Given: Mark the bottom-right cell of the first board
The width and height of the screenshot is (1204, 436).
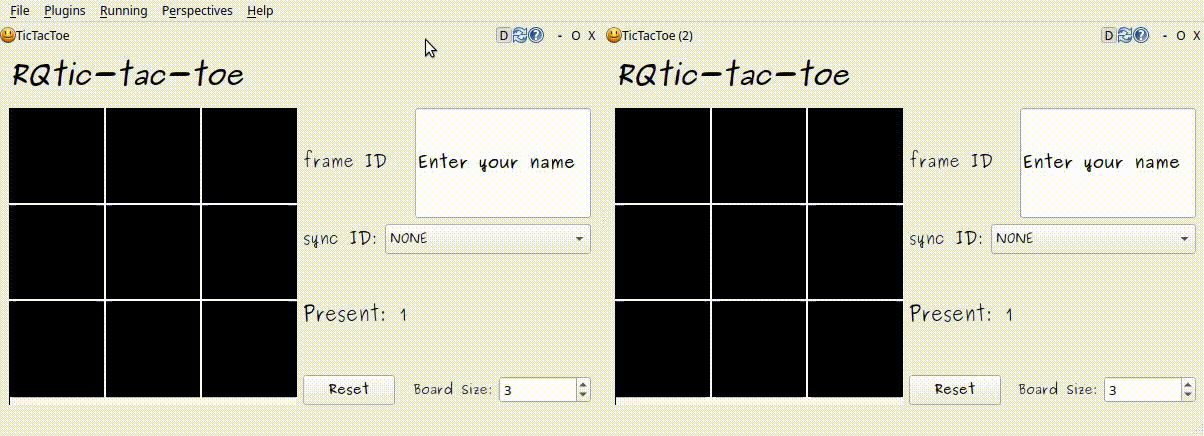Looking at the screenshot, I should (250, 349).
